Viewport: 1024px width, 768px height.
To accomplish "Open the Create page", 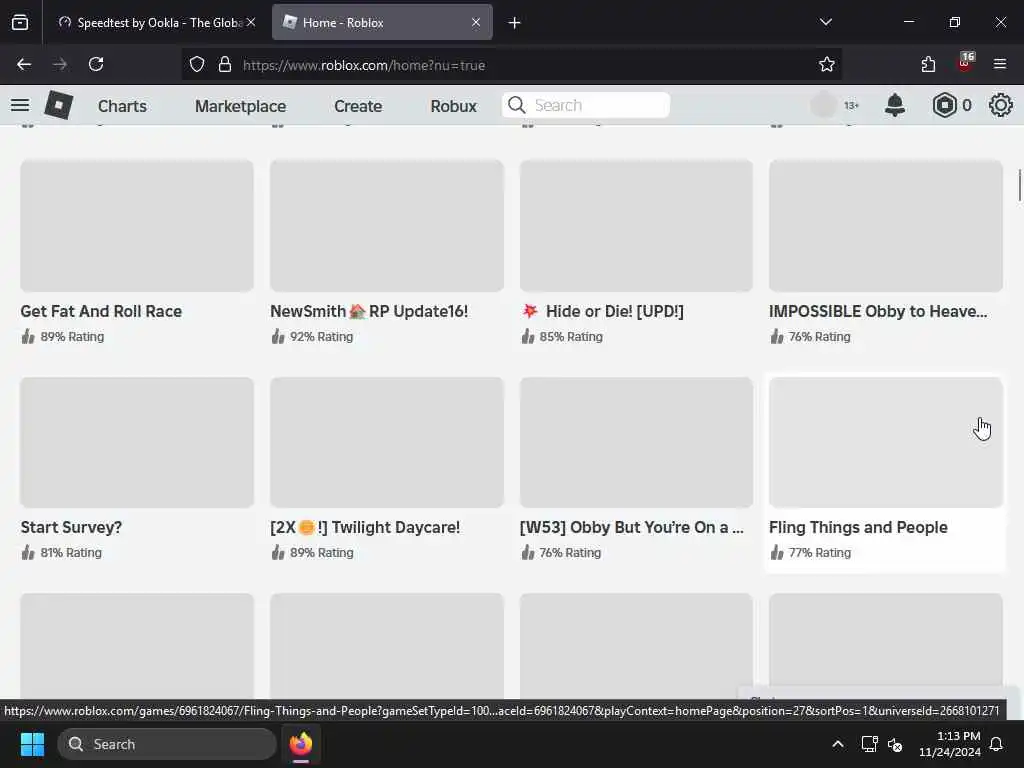I will 358,106.
